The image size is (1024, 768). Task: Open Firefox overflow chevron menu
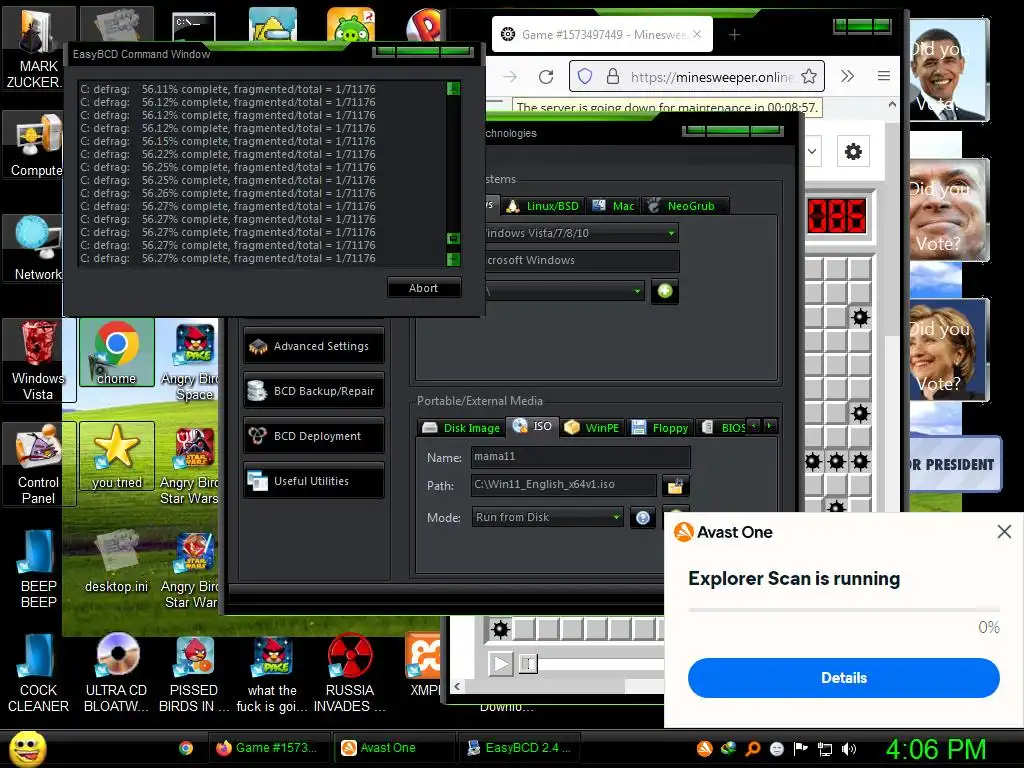click(x=848, y=76)
